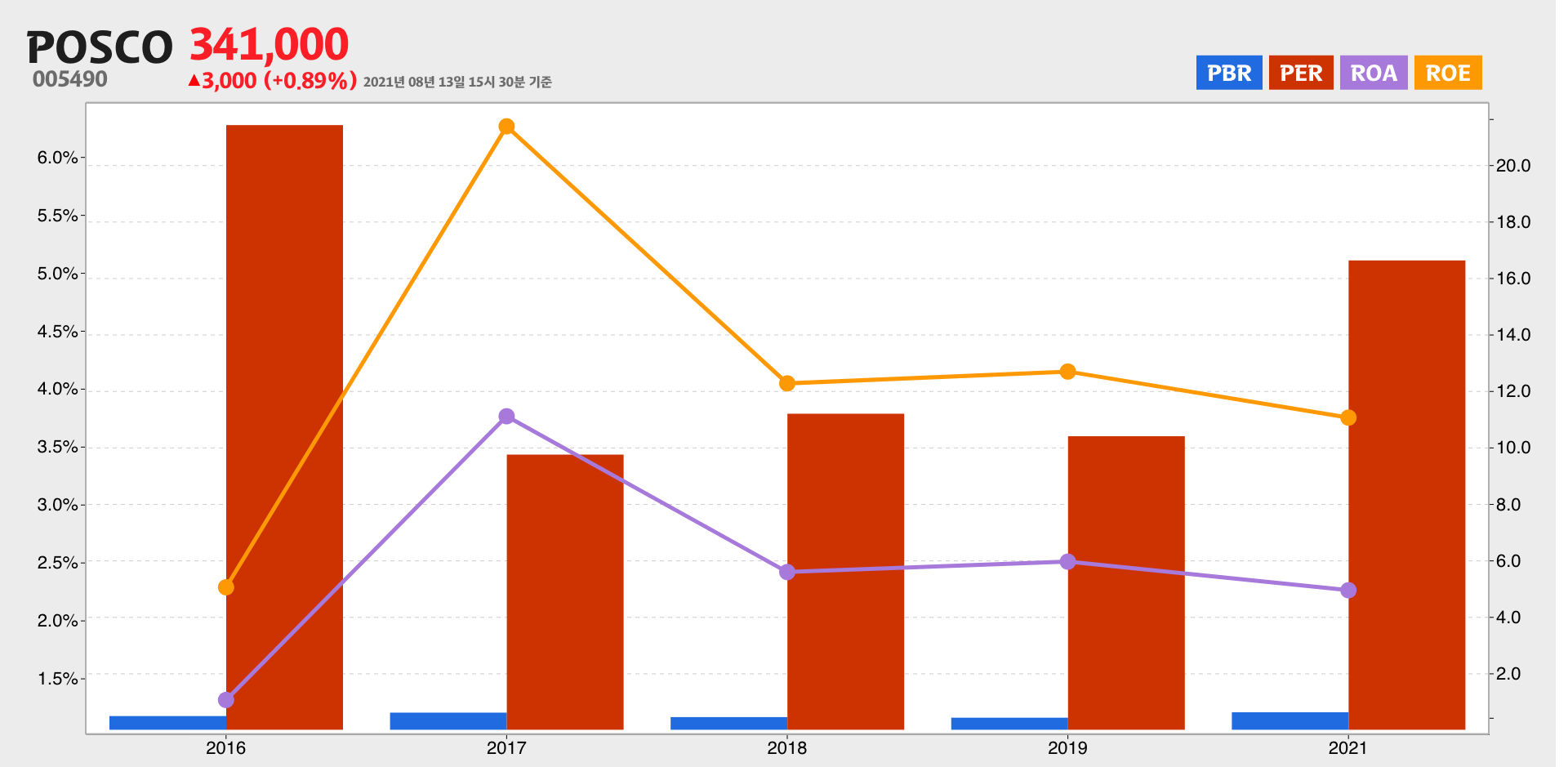Click the 6.0% left axis label
The image size is (1568, 767).
click(57, 158)
